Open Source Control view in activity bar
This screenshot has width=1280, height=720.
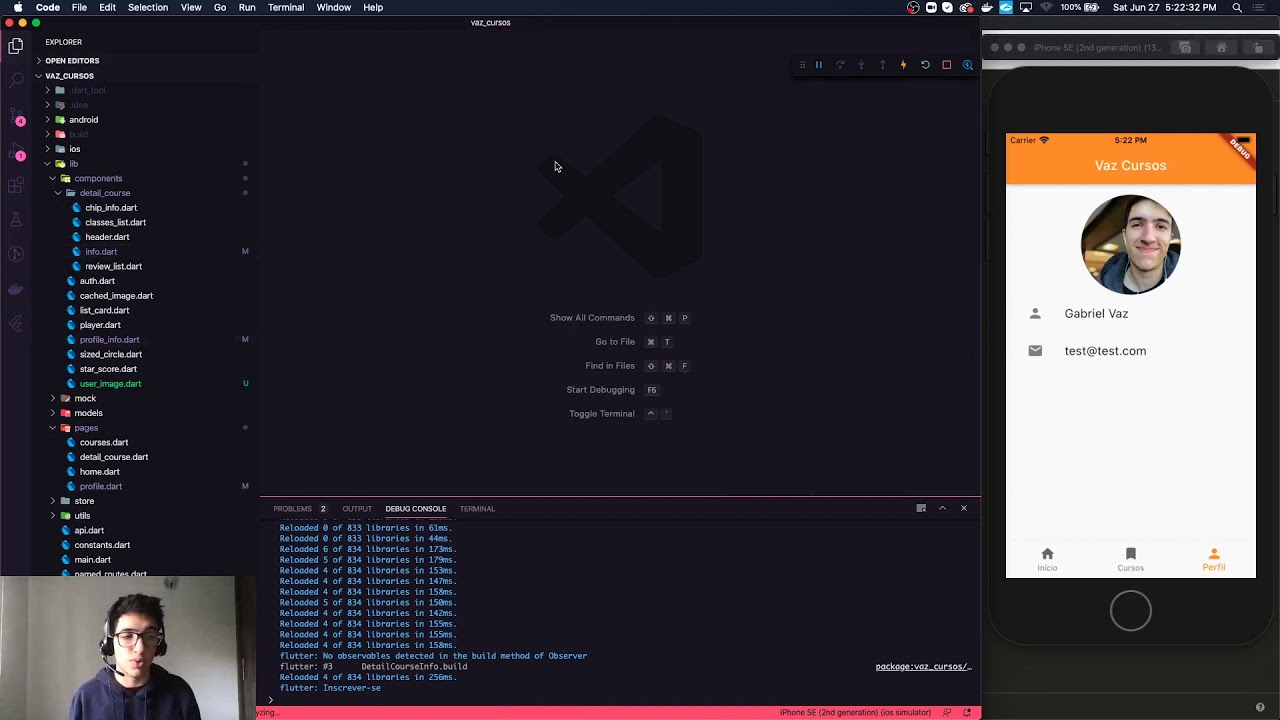coord(16,116)
